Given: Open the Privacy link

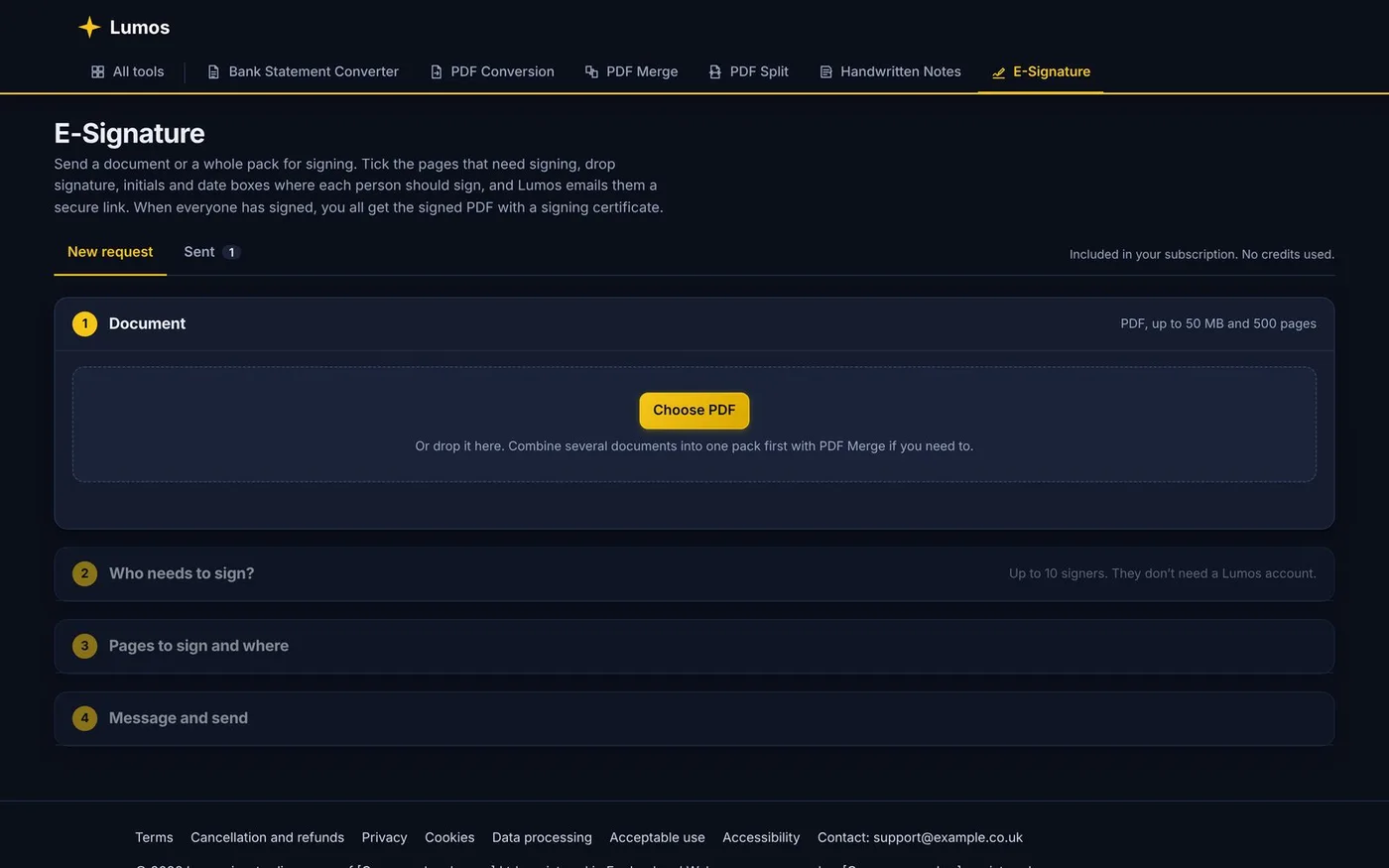Looking at the screenshot, I should point(384,837).
